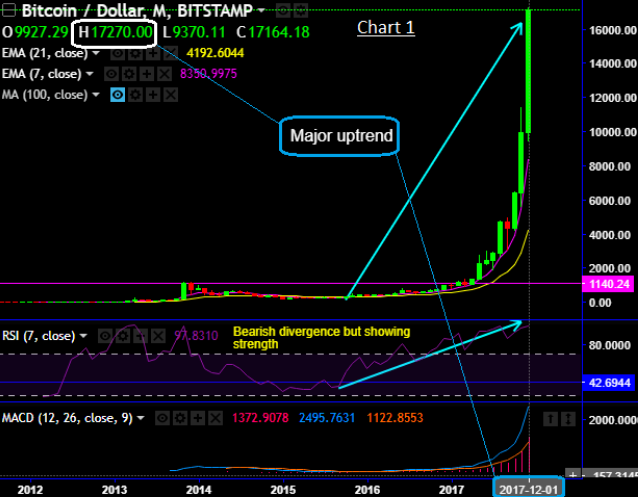The width and height of the screenshot is (638, 497).
Task: Expand dropdown arrow of EMA (7, close)
Action: tap(90, 74)
